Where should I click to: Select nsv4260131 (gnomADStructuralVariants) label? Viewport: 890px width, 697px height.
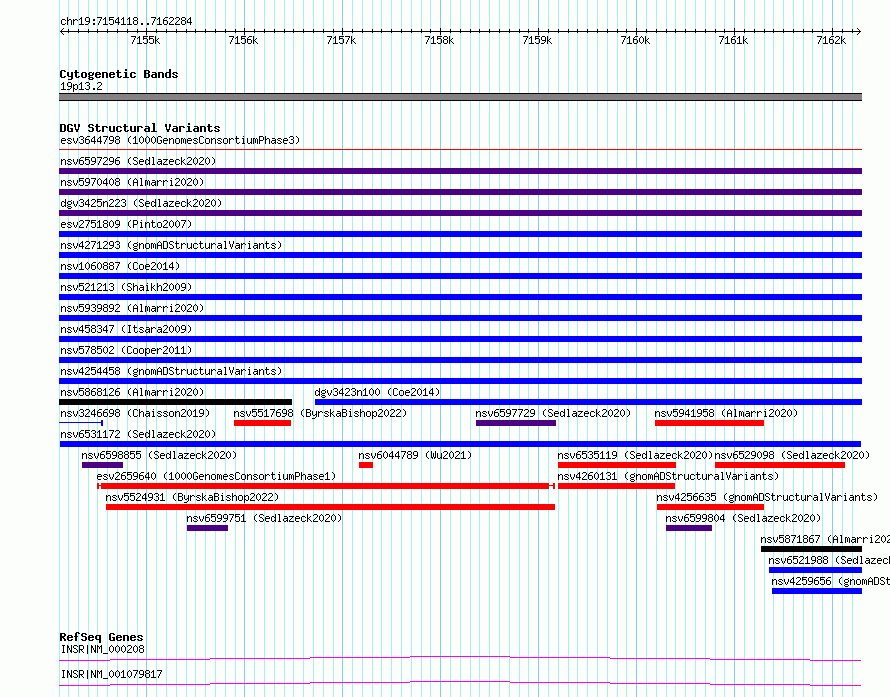click(x=668, y=476)
